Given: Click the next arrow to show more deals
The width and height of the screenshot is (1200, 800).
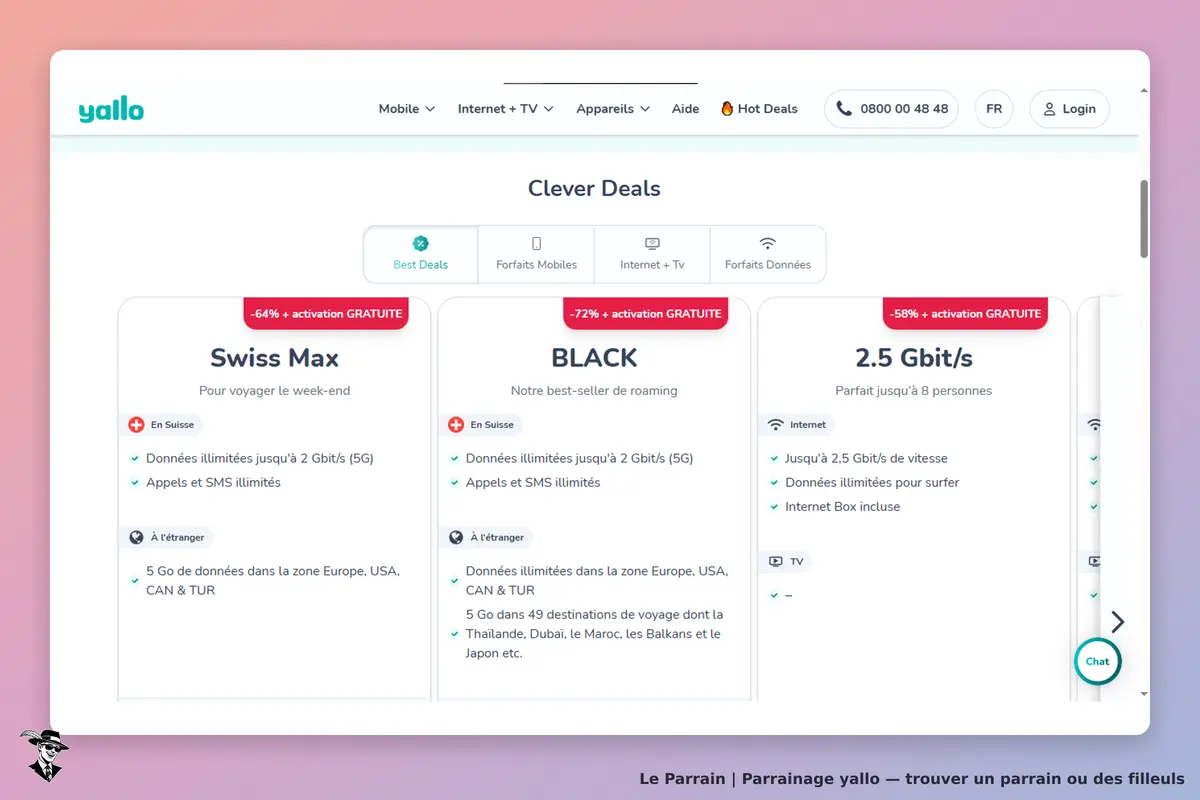Looking at the screenshot, I should pyautogui.click(x=1118, y=622).
